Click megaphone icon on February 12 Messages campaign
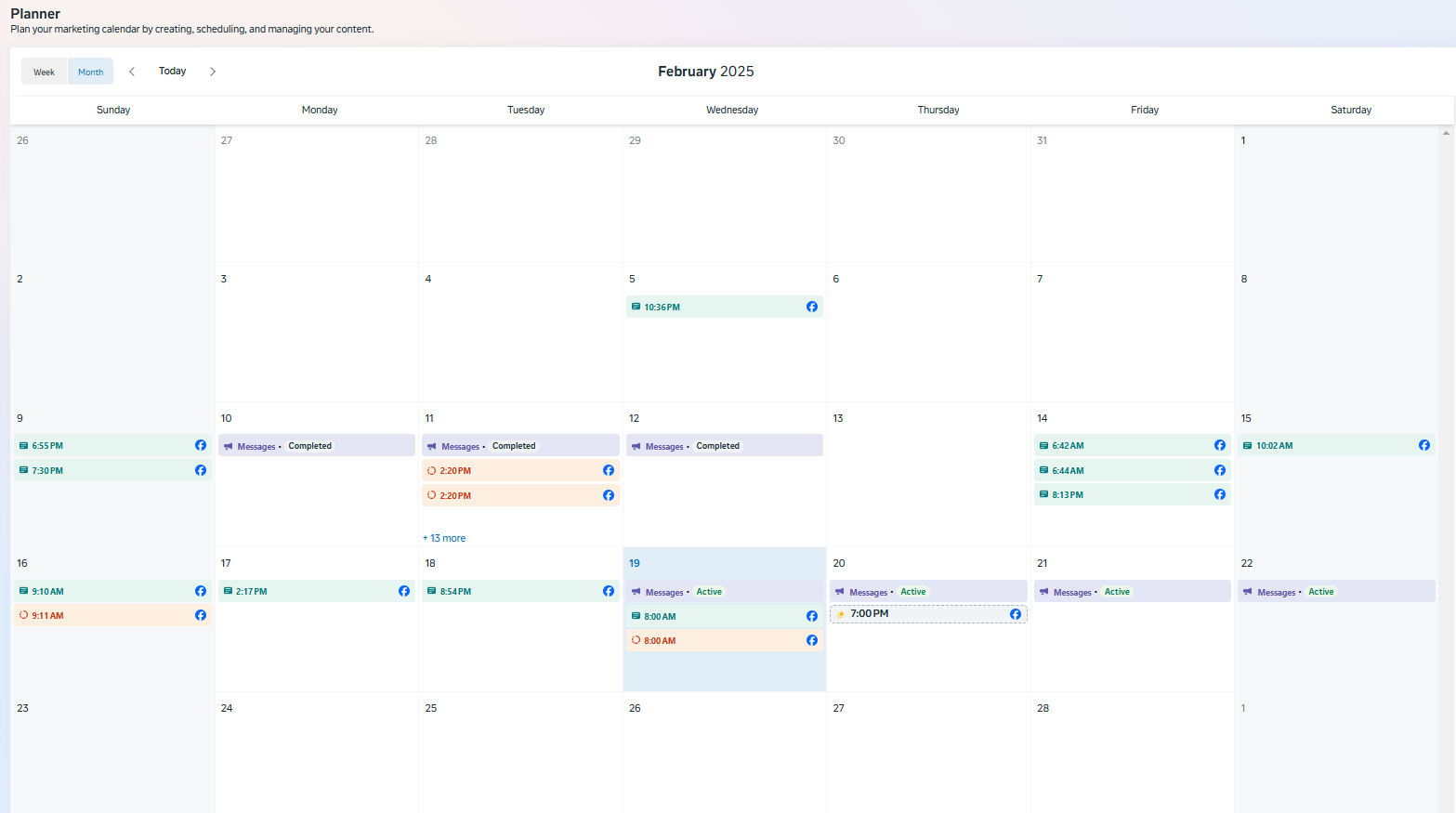 tap(636, 446)
